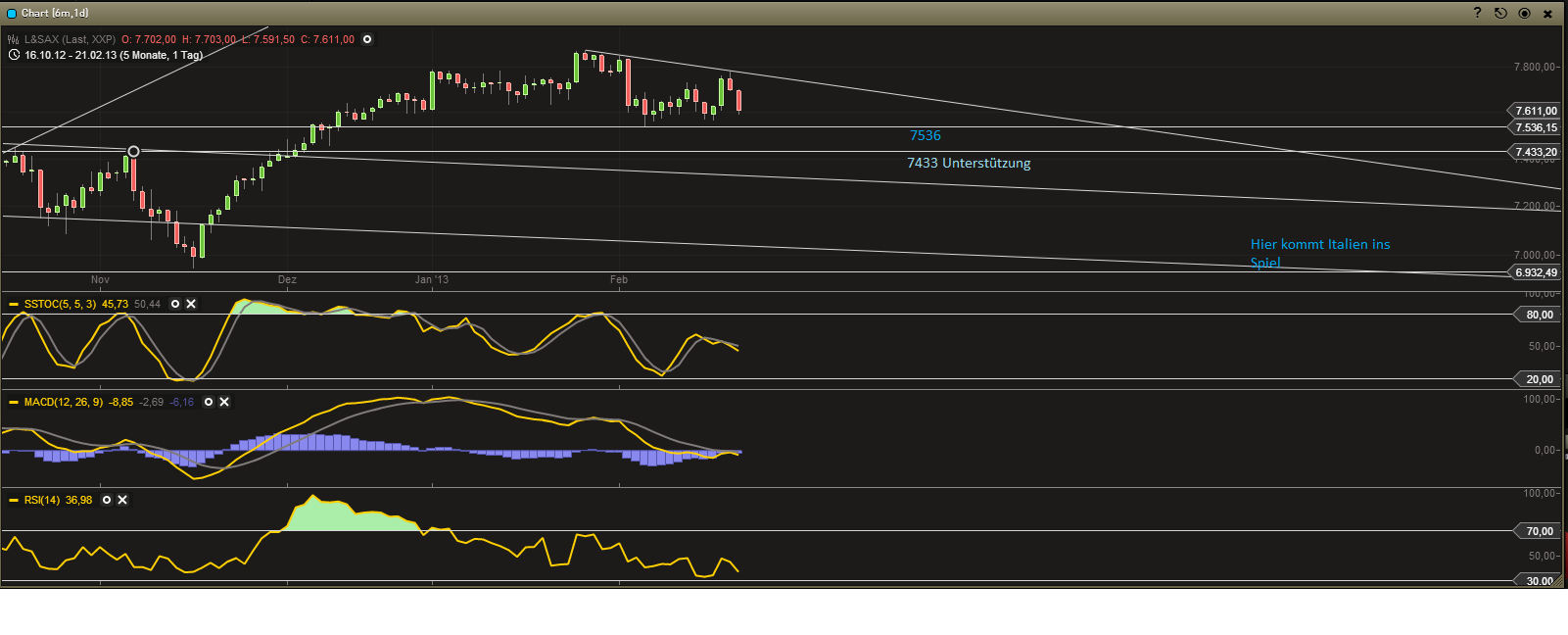Screen dimensions: 1568x635
Task: Click the SSTOC 20,00 level tag
Action: click(1538, 379)
